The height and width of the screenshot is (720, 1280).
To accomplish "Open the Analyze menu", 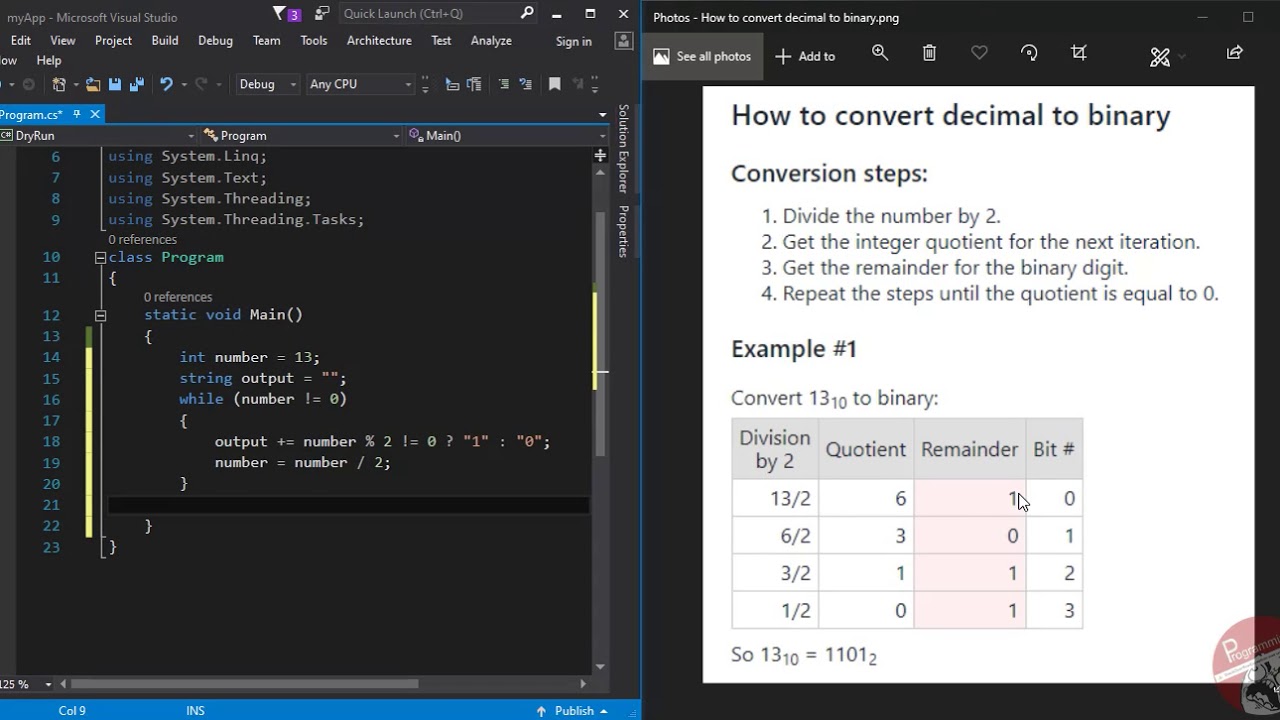I will pyautogui.click(x=491, y=40).
